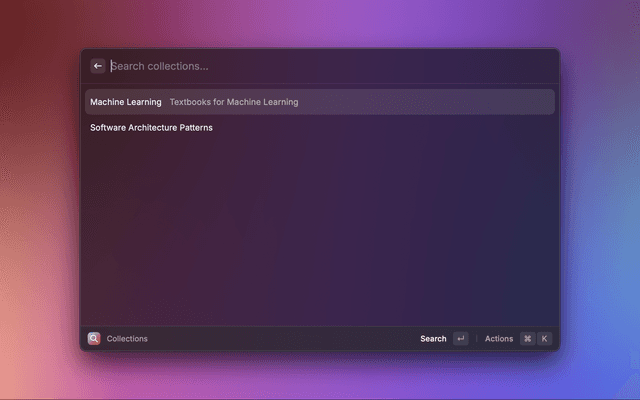This screenshot has width=640, height=400.
Task: Click the highlighted row's empty right side
Action: point(450,102)
